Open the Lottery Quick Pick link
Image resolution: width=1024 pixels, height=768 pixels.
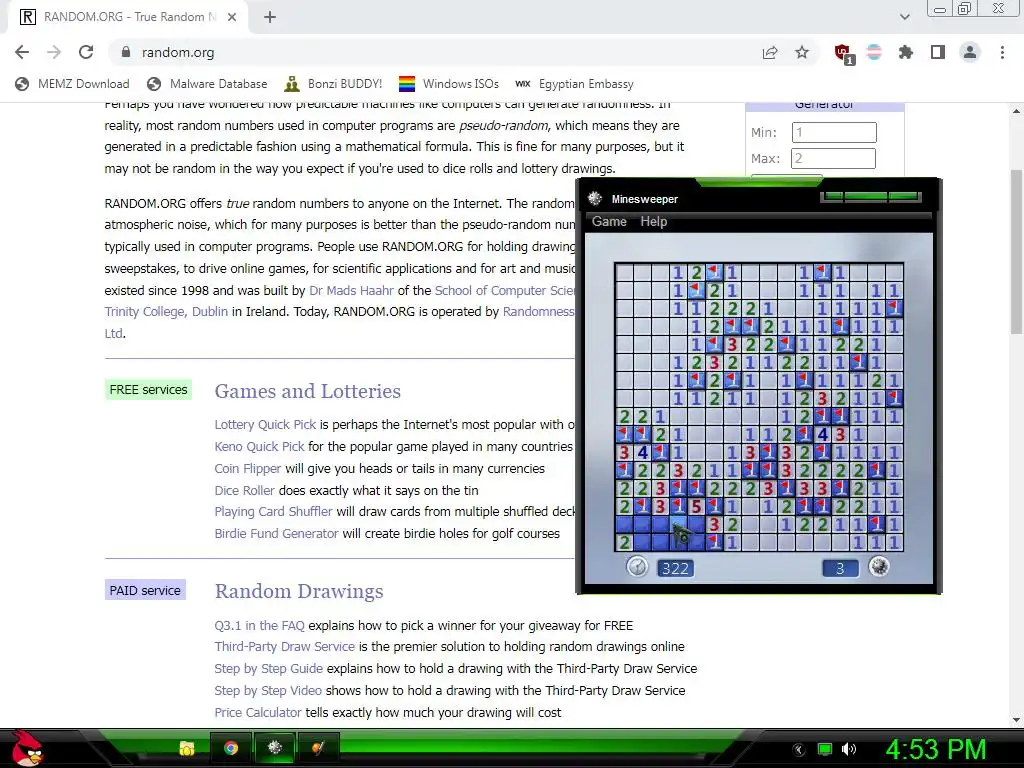pos(265,424)
